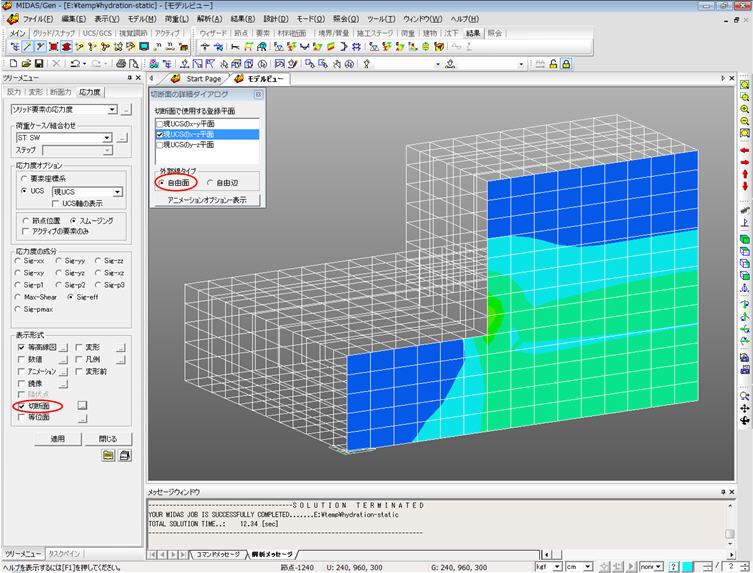Click the Zoom In magnifier in right toolbar

pos(744,110)
